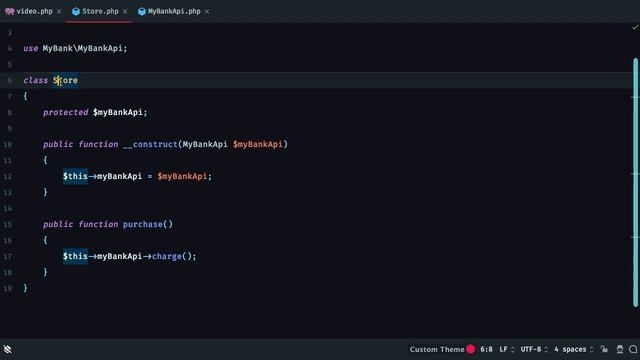Open the MyBankApi.php tab

coord(174,11)
